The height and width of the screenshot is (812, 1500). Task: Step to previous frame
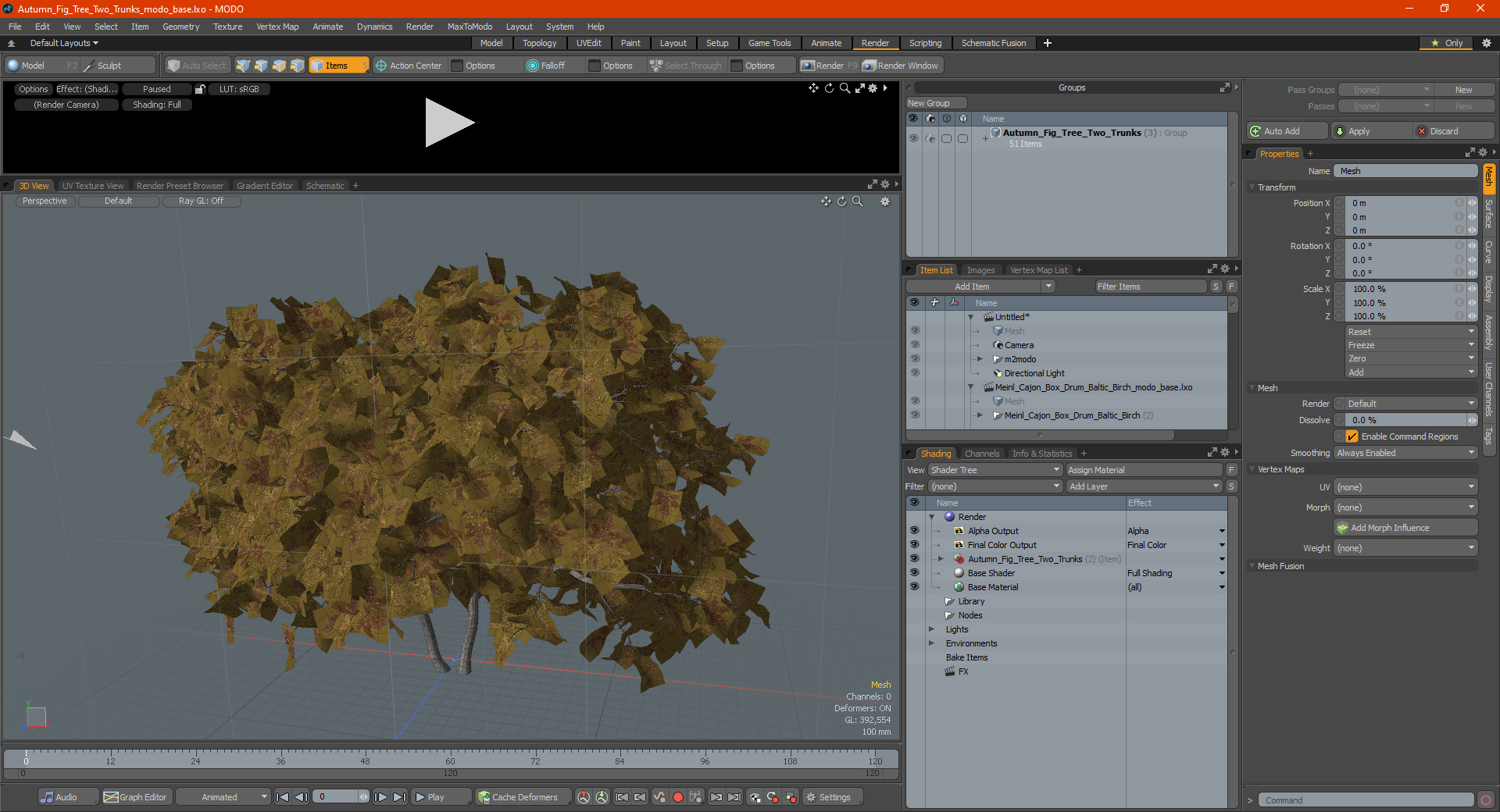coord(301,797)
